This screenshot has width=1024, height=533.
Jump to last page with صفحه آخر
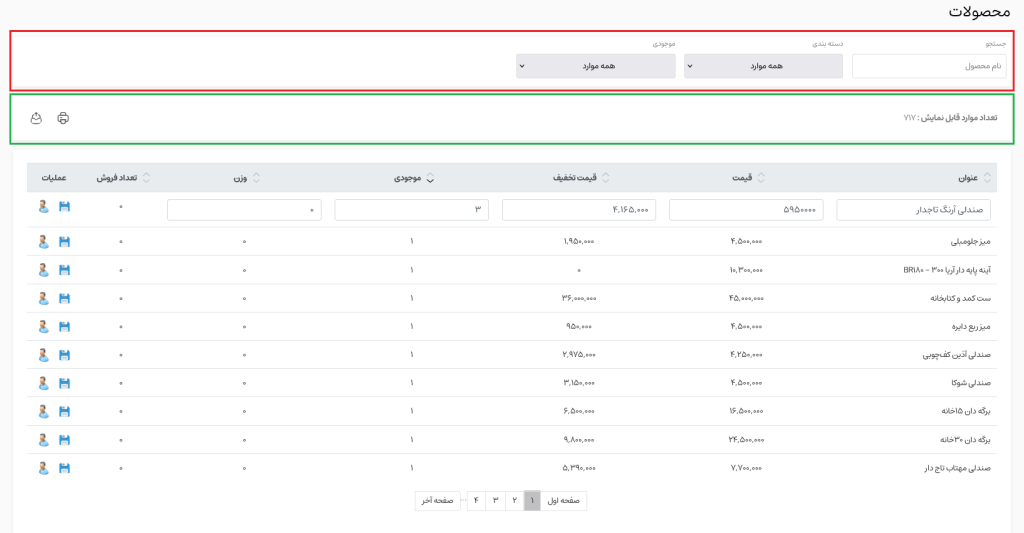[437, 500]
